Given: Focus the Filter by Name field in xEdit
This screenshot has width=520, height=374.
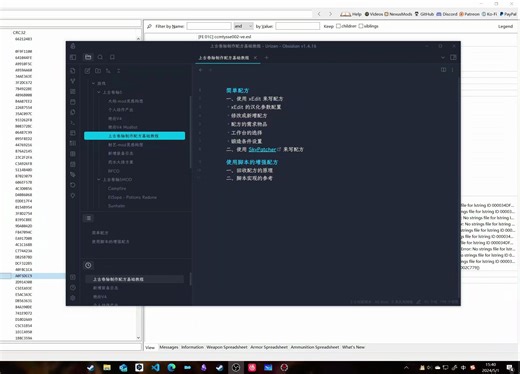Looking at the screenshot, I should click(x=209, y=26).
